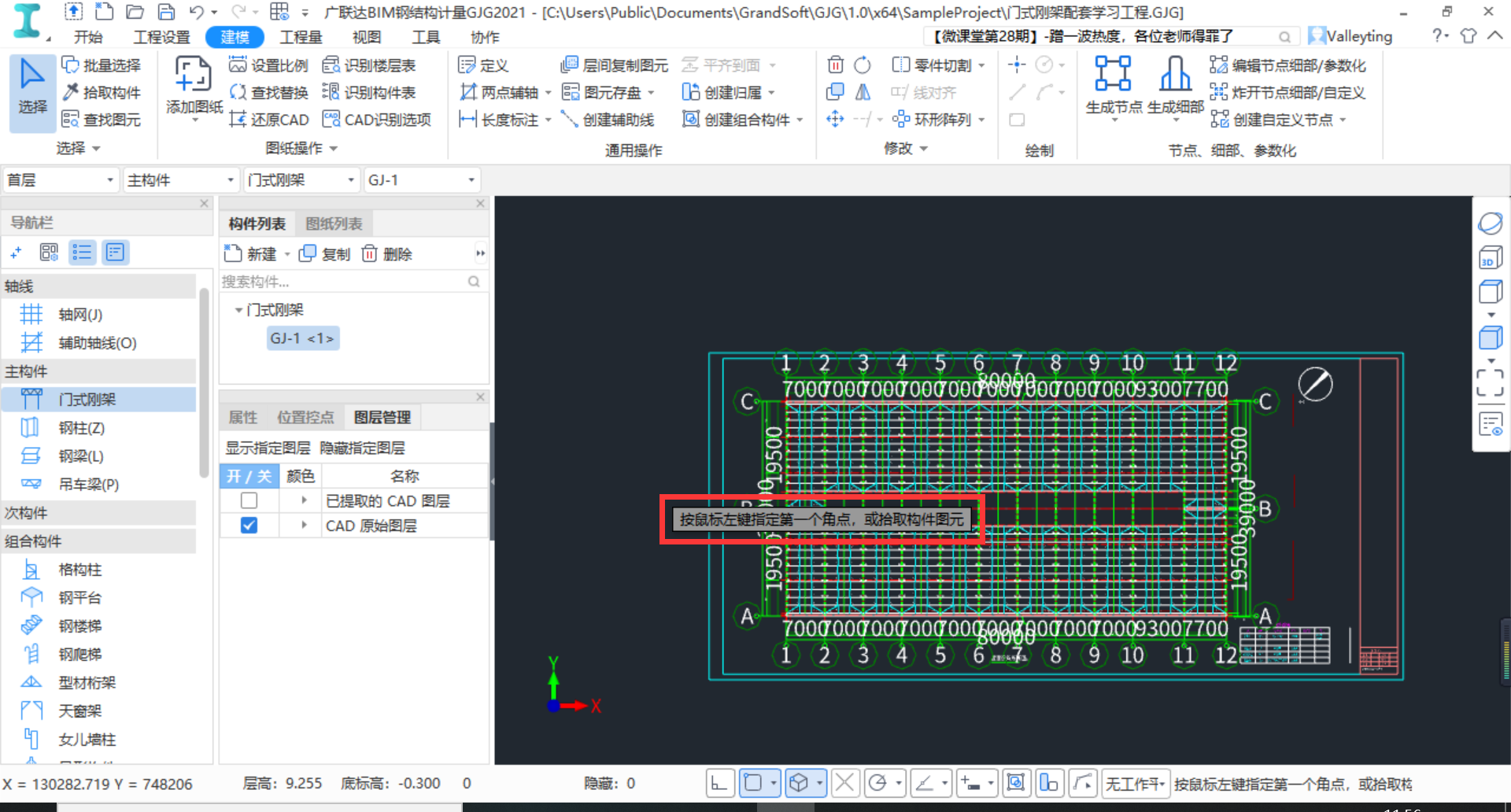Viewport: 1511px width, 812px height.
Task: Click the undo icon in title bar
Action: (197, 12)
